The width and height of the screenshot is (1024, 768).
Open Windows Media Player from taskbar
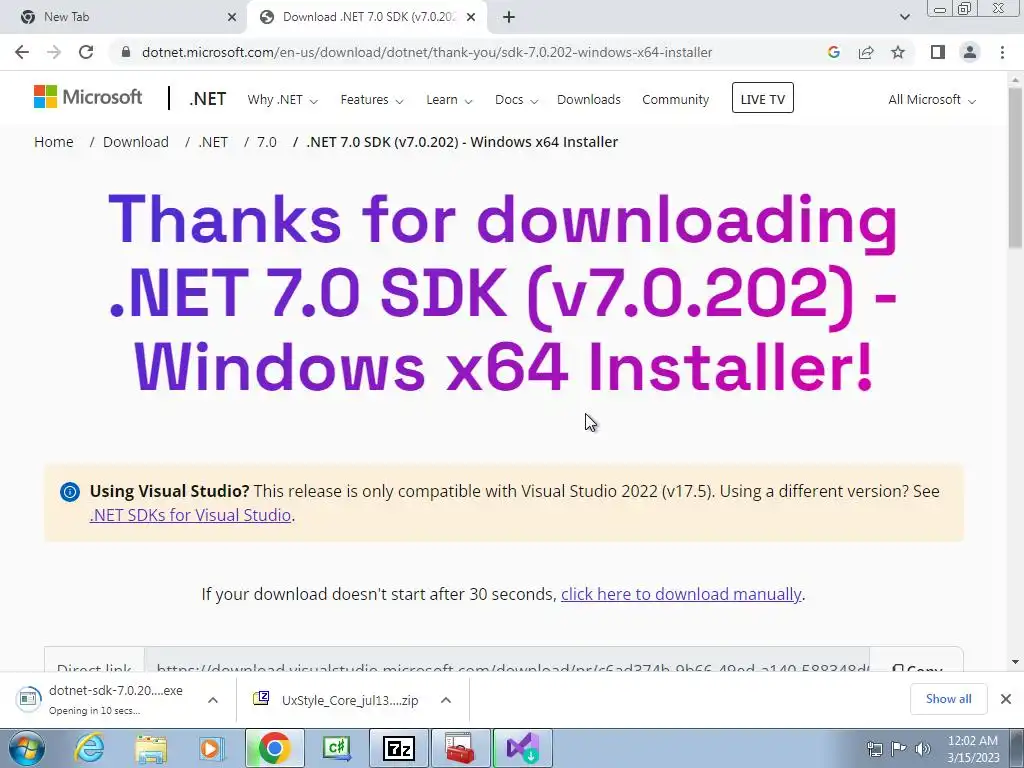[211, 748]
